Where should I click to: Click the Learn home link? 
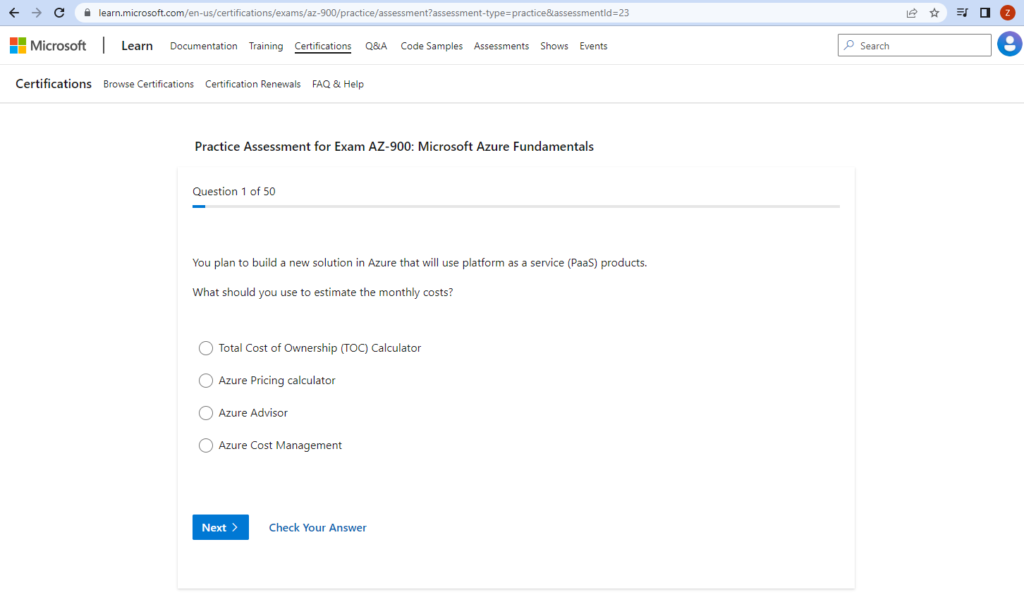tap(136, 46)
